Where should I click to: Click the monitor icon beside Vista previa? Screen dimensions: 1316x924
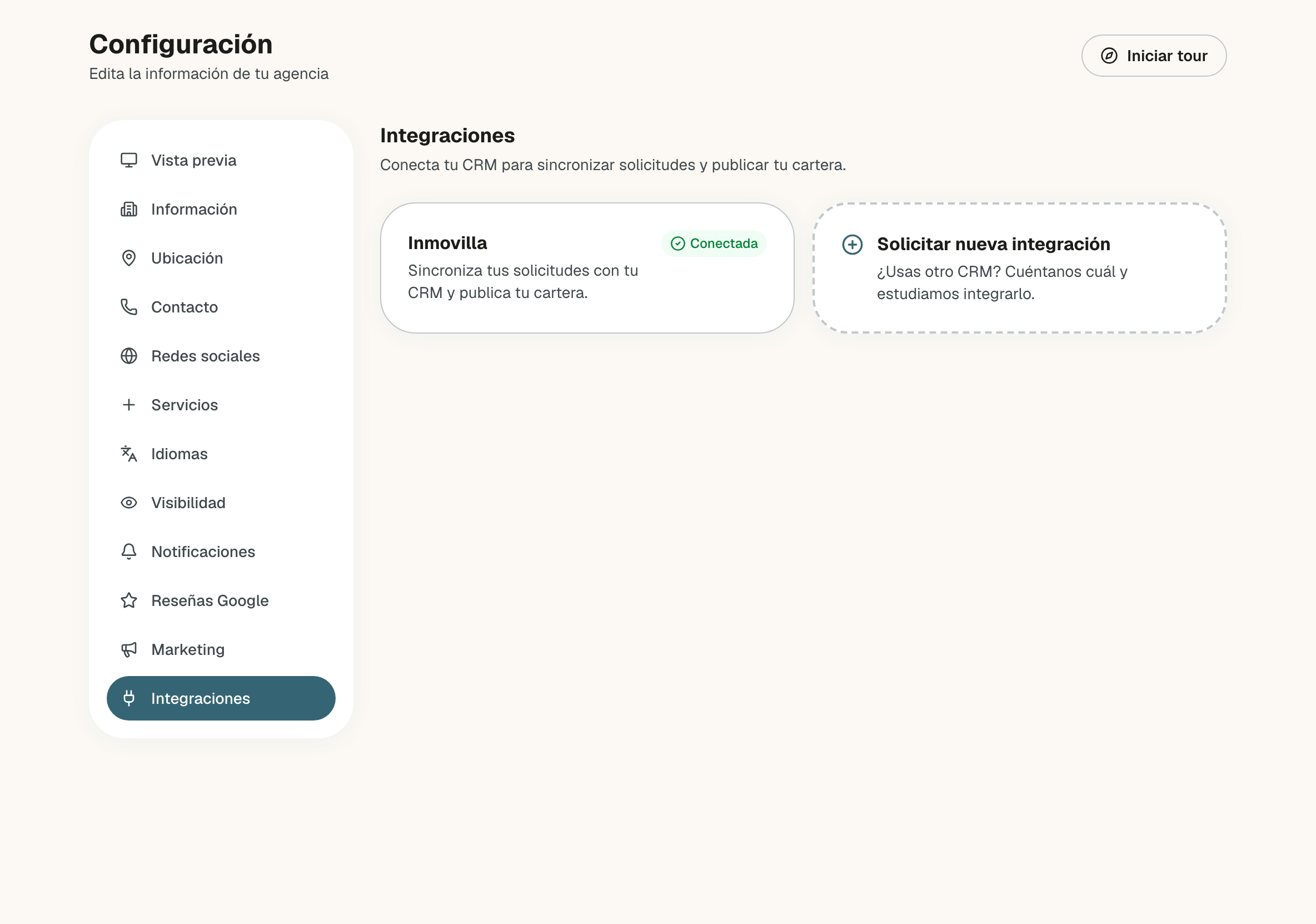pos(129,160)
